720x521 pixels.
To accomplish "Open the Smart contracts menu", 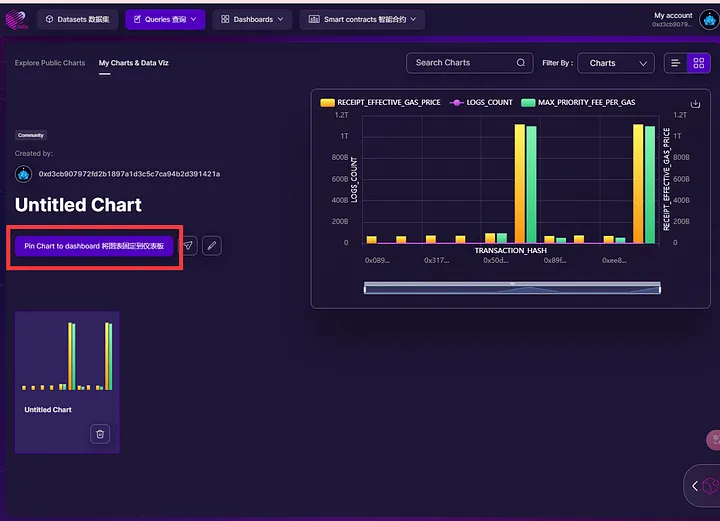I will (361, 19).
